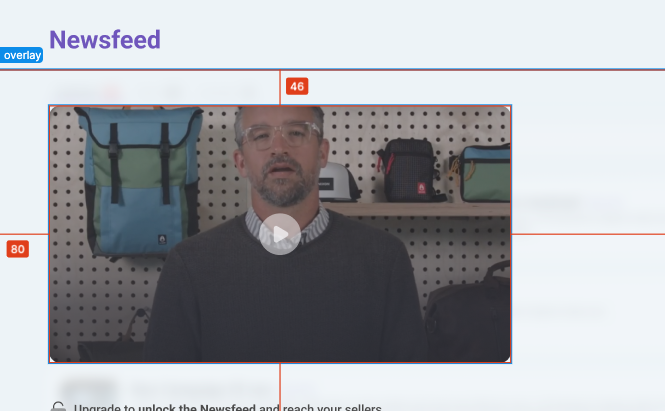Click the blue overlay label tag
Image resolution: width=665 pixels, height=411 pixels.
[22, 55]
